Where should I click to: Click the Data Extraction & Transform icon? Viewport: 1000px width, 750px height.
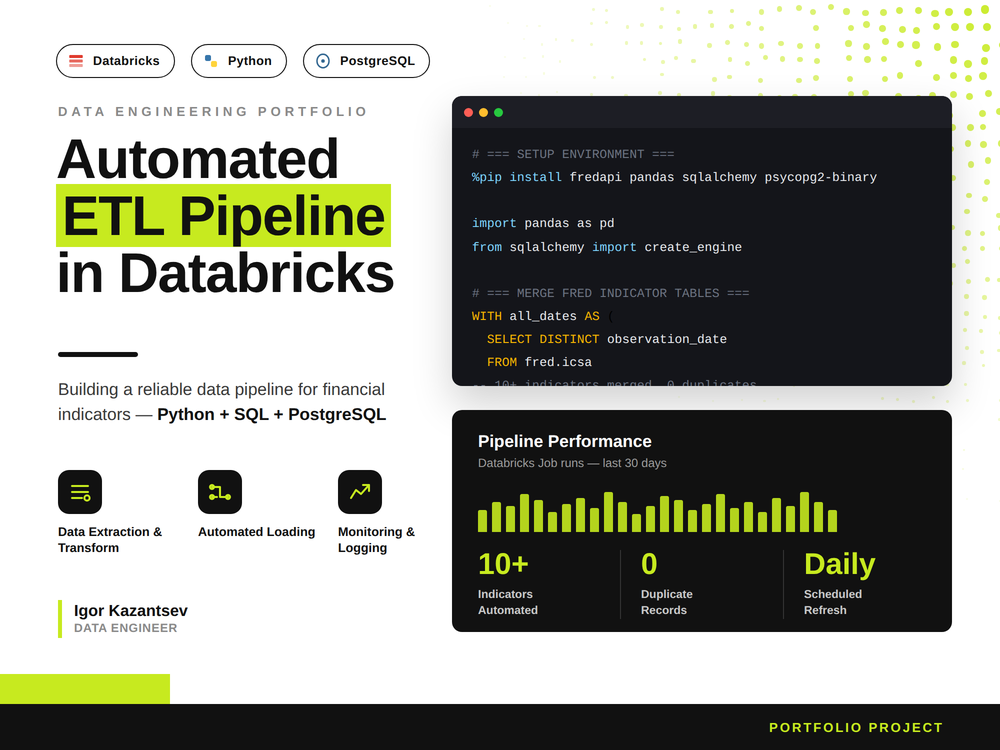[x=80, y=492]
